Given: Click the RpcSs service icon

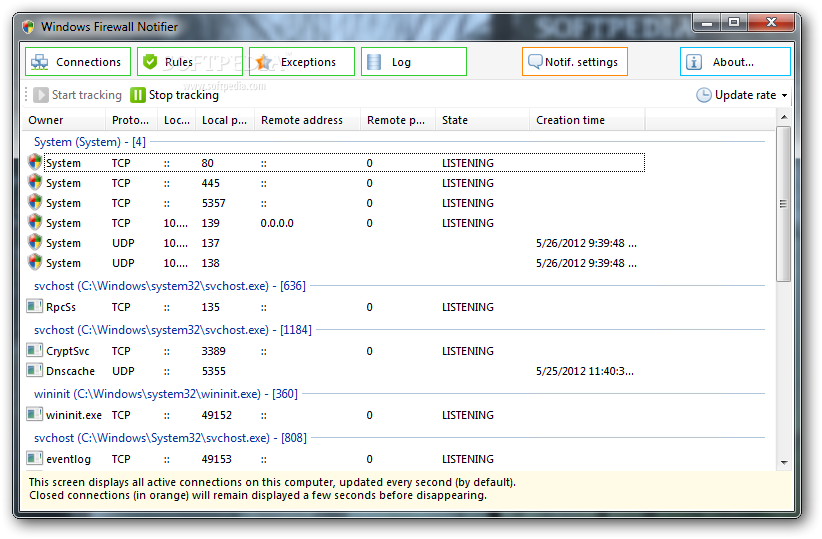Looking at the screenshot, I should click(35, 306).
